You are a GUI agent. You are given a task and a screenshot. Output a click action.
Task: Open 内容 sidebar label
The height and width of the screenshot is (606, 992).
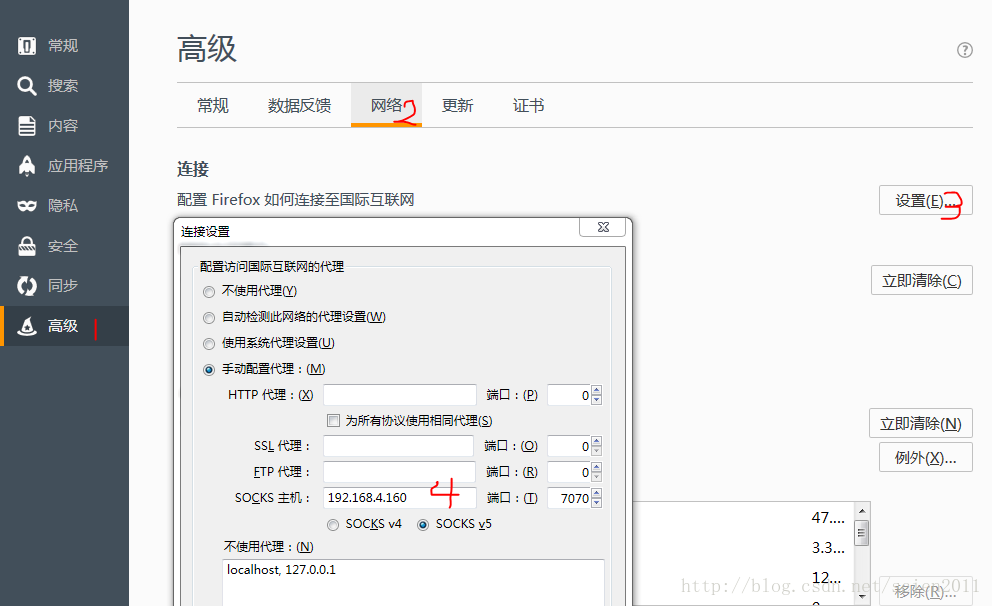63,126
